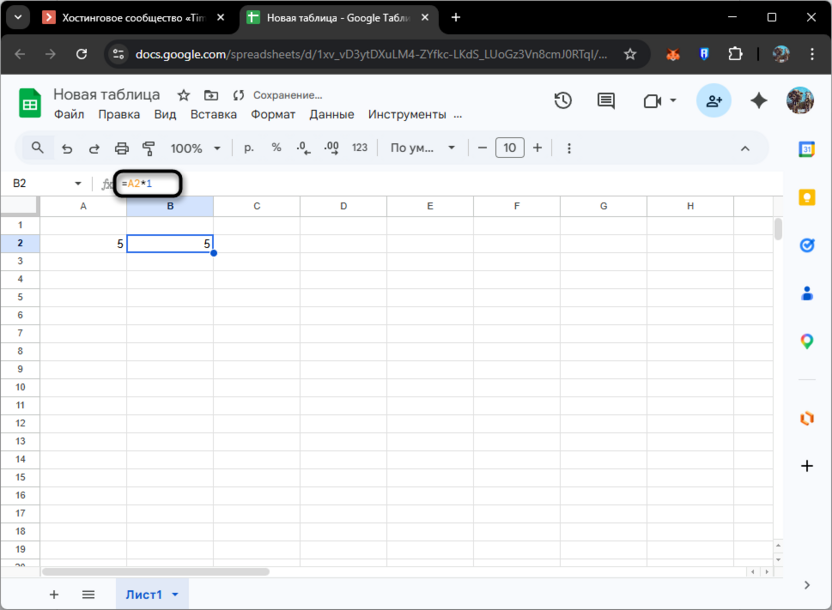Activate the paint format tool

149,149
